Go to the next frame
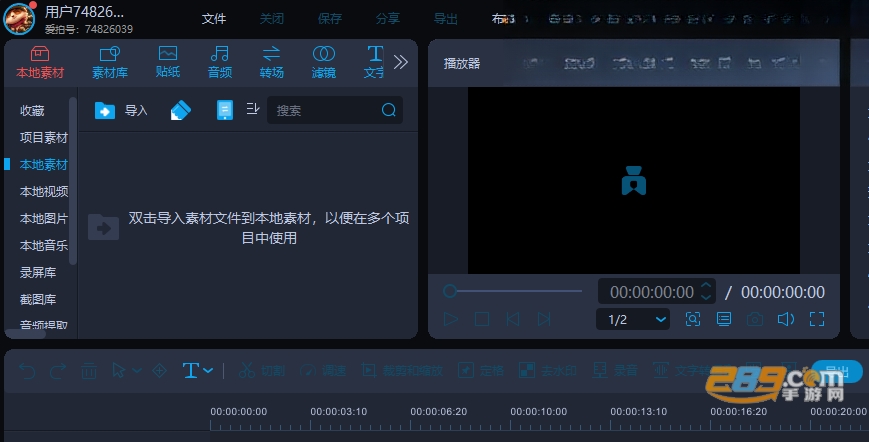 point(544,319)
